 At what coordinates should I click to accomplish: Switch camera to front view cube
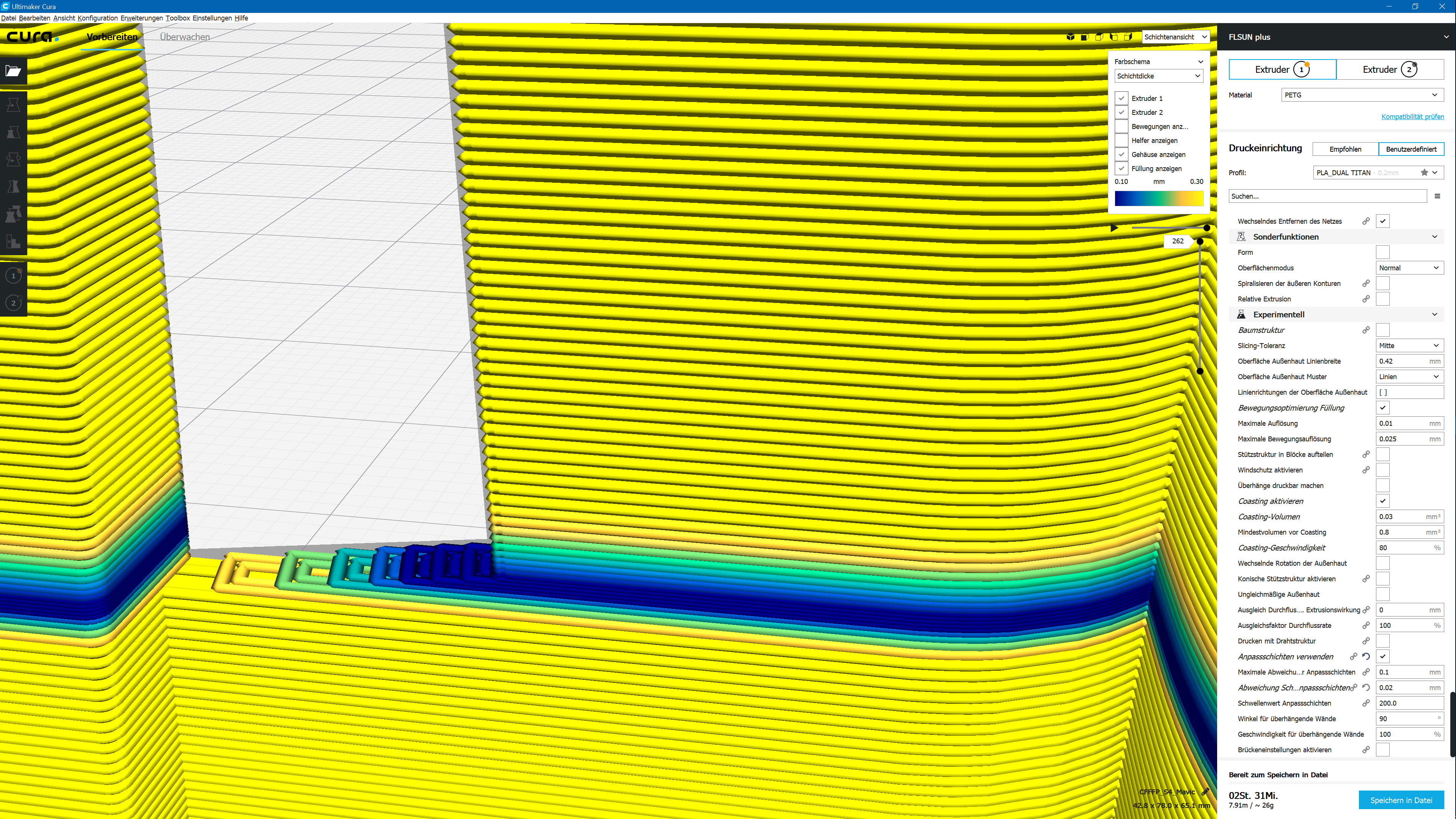1085,37
